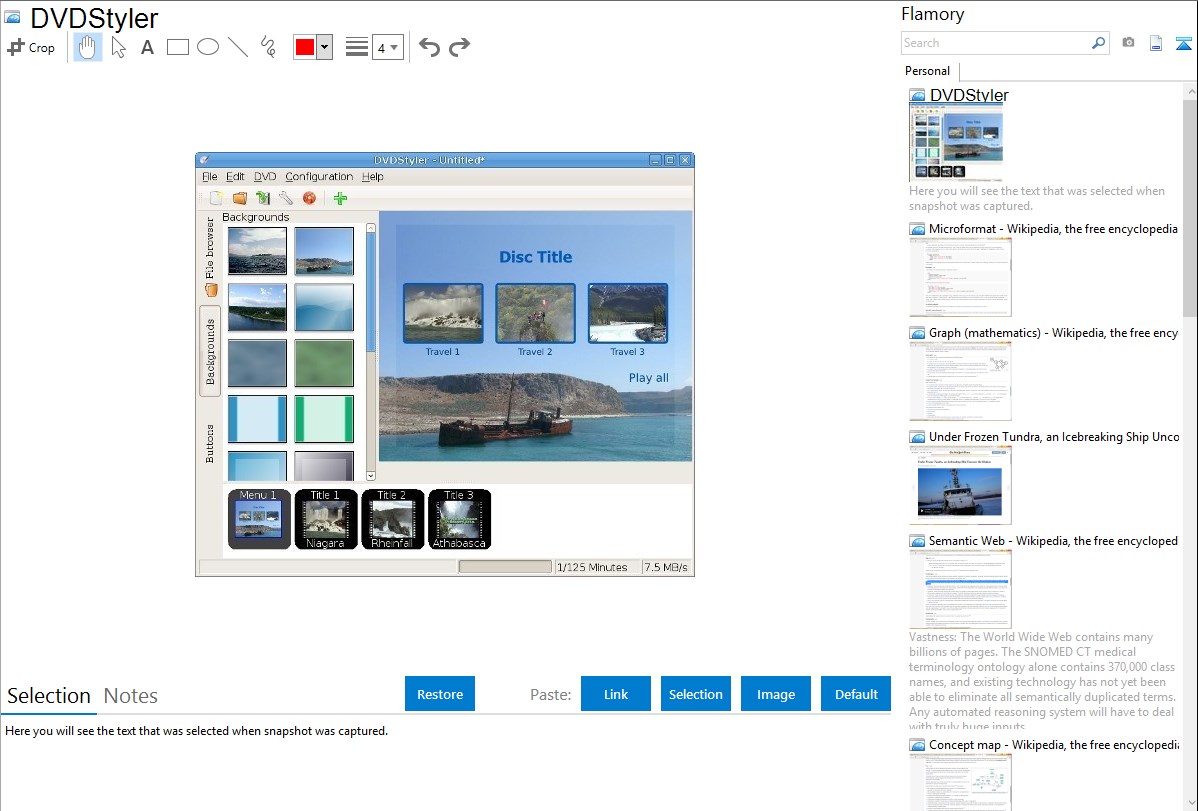
Task: Select Title 2 Rheinfall clip
Action: [392, 519]
